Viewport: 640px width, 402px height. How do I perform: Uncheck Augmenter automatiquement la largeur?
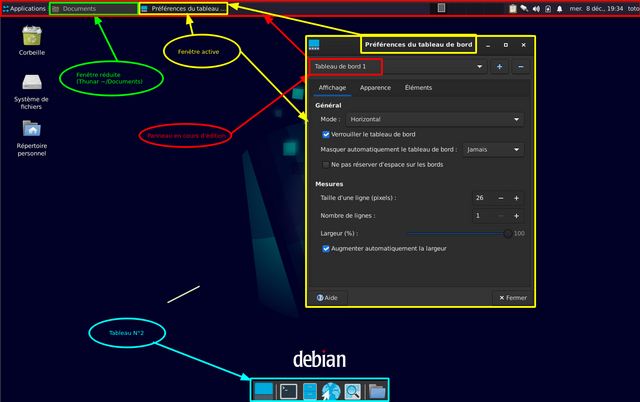326,249
